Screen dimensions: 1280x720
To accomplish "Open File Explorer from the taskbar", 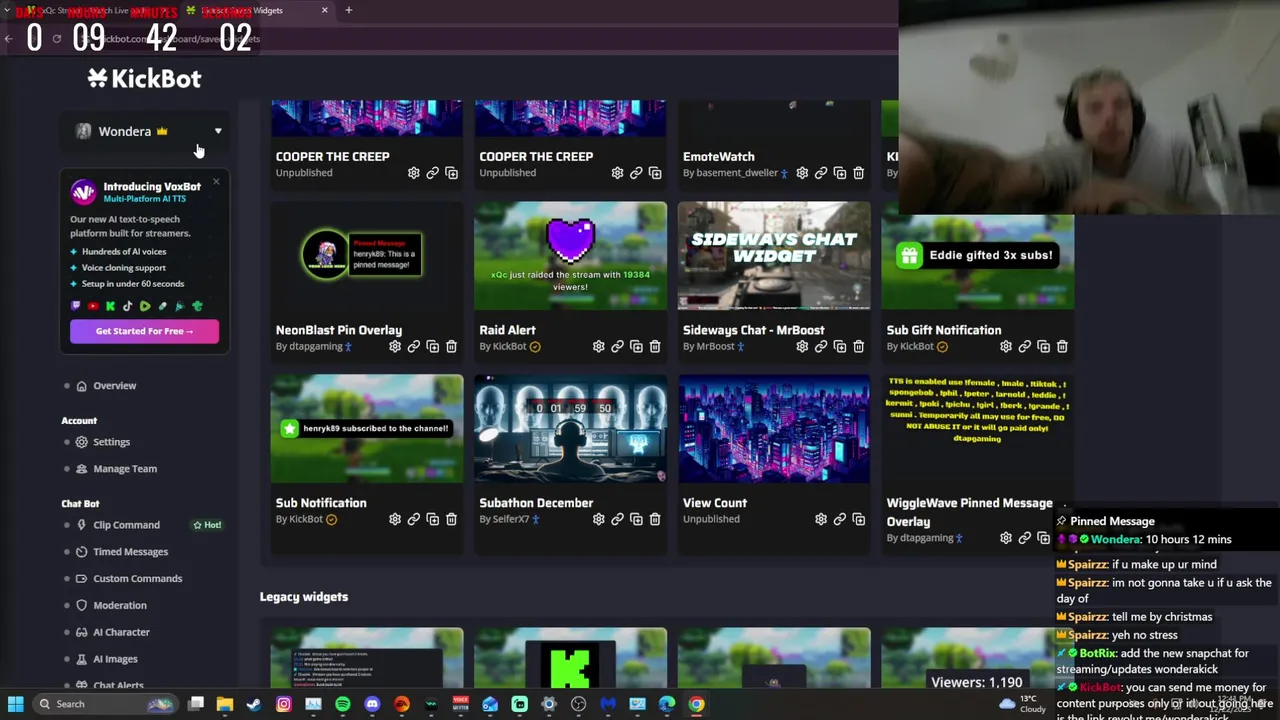I will [225, 704].
